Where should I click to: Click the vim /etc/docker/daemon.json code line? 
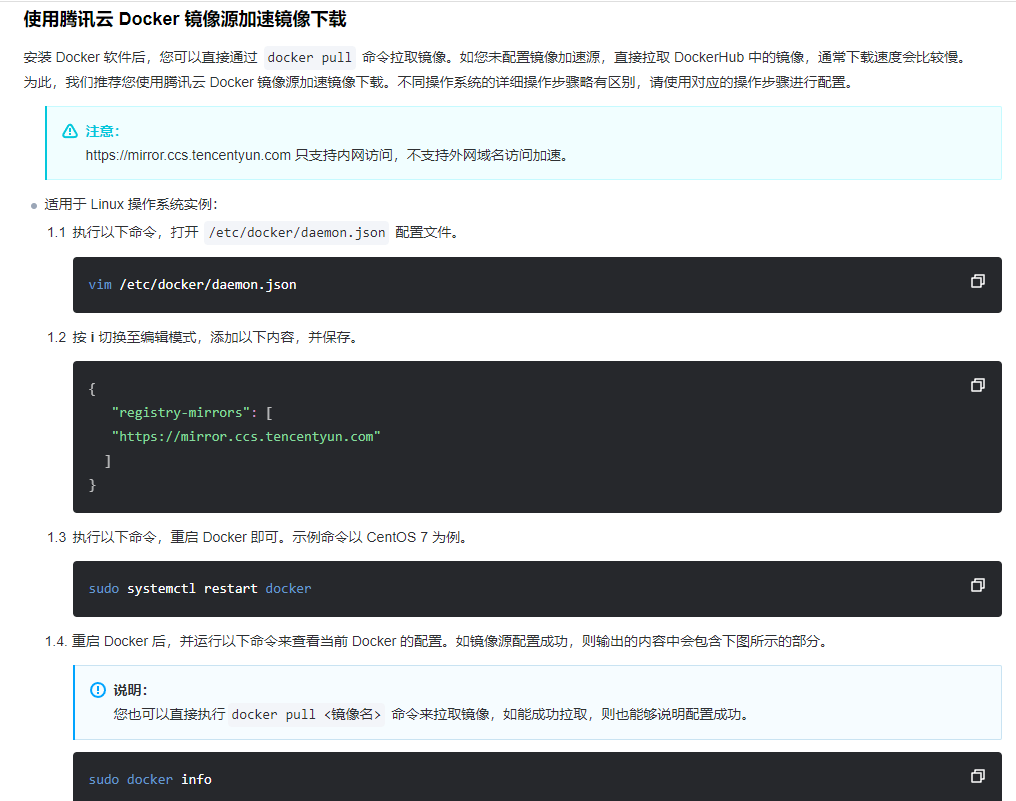192,284
